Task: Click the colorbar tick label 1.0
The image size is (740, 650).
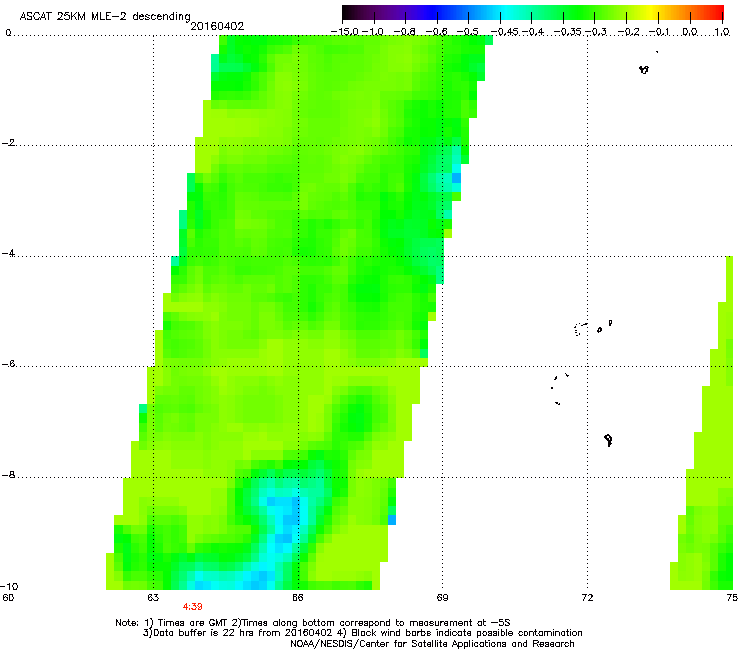Action: 722,32
